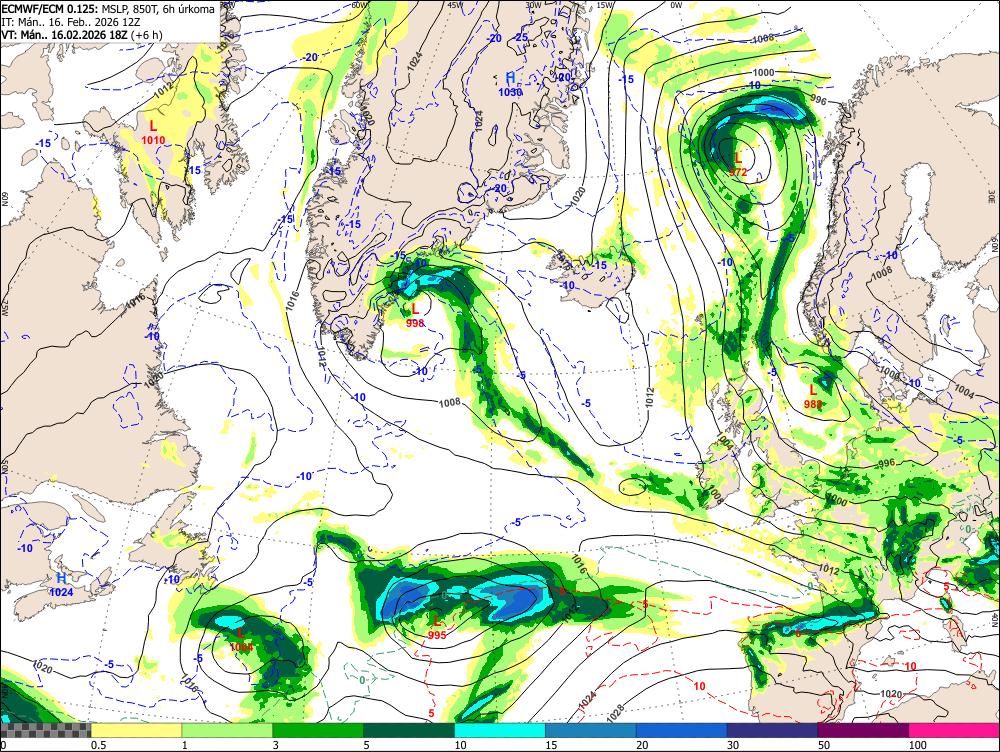Click the blue H labeled 1024

tap(61, 584)
